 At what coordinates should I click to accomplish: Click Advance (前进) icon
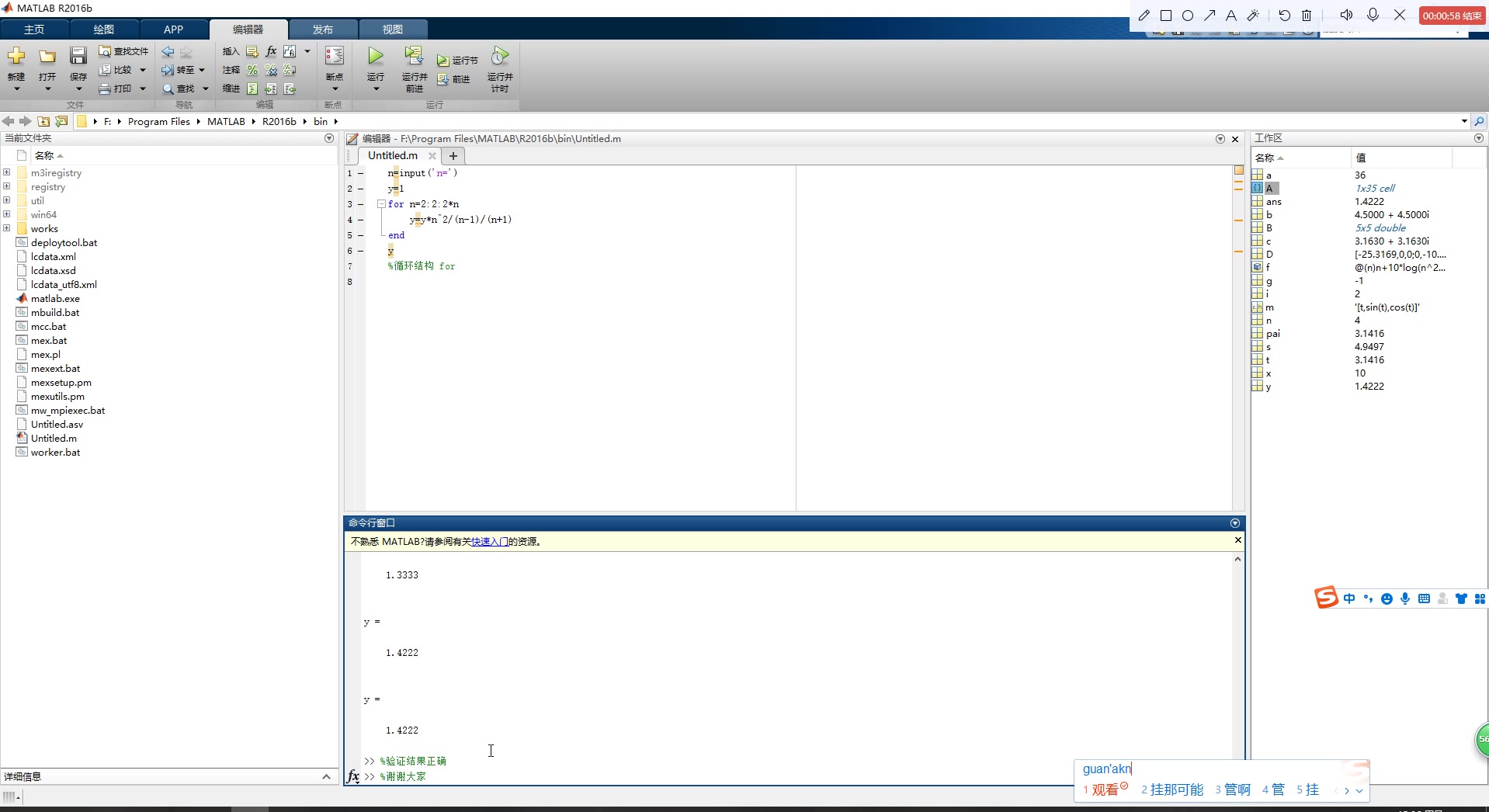443,79
